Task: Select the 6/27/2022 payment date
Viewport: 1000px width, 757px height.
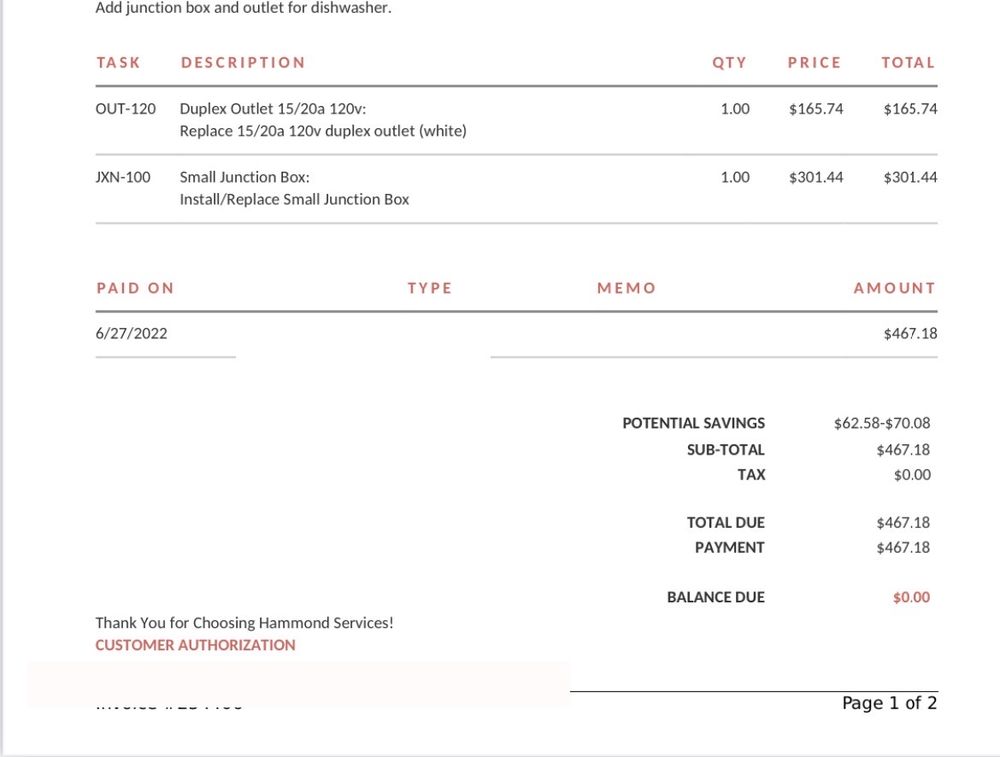Action: tap(131, 333)
